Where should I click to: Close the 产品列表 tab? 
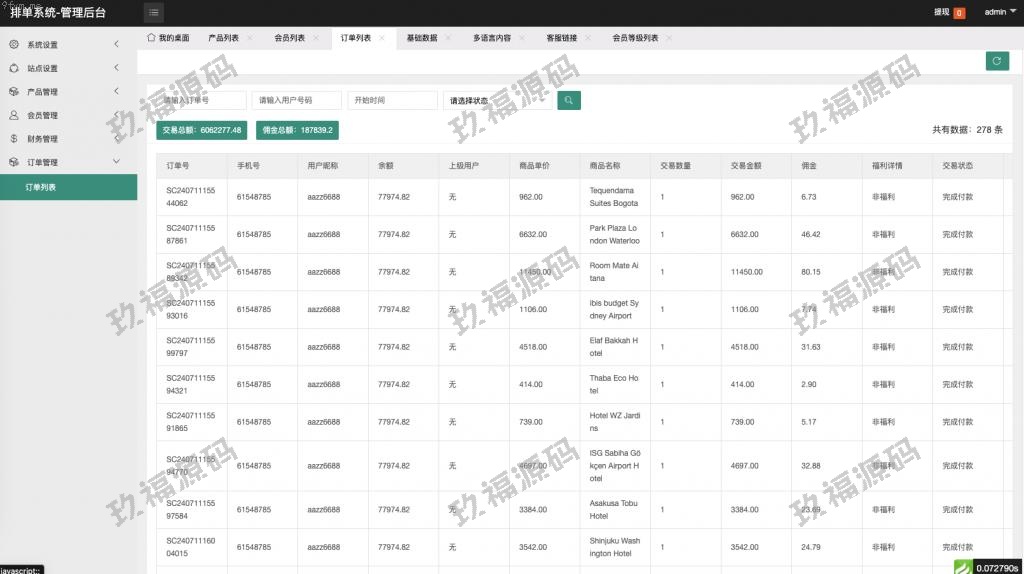pos(249,38)
